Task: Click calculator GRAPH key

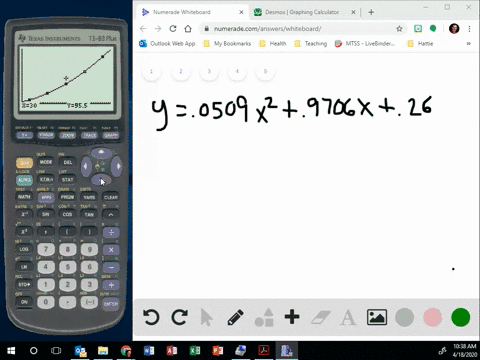Action: click(x=111, y=135)
